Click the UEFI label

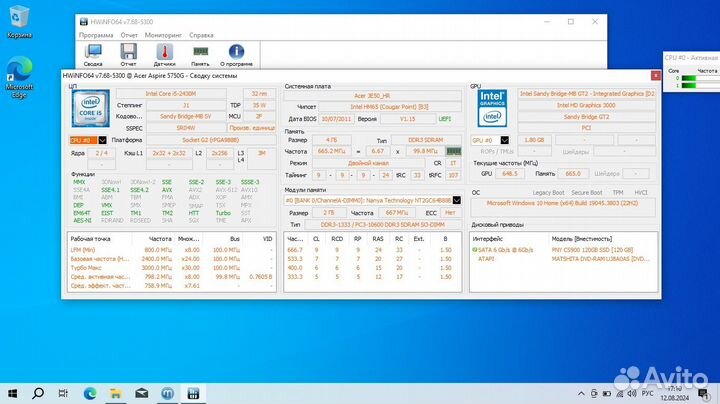444,119
